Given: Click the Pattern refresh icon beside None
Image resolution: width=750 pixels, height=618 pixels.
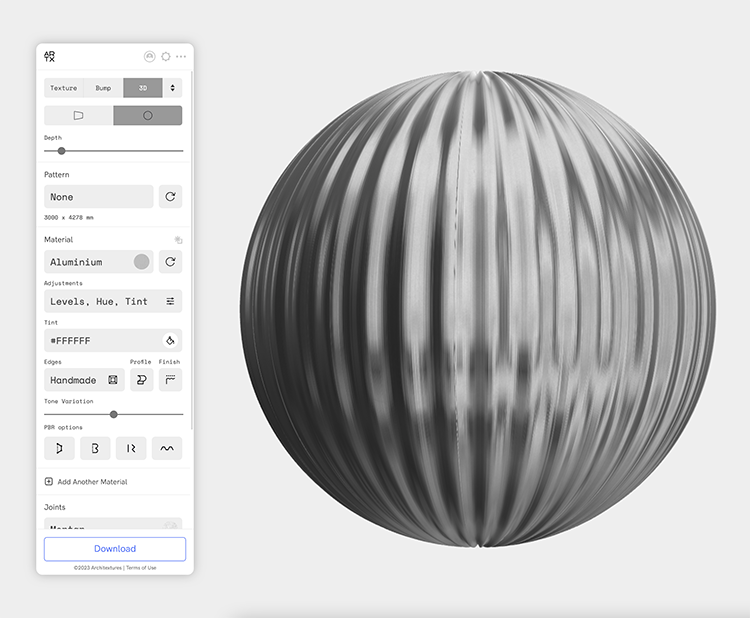Looking at the screenshot, I should pos(170,197).
